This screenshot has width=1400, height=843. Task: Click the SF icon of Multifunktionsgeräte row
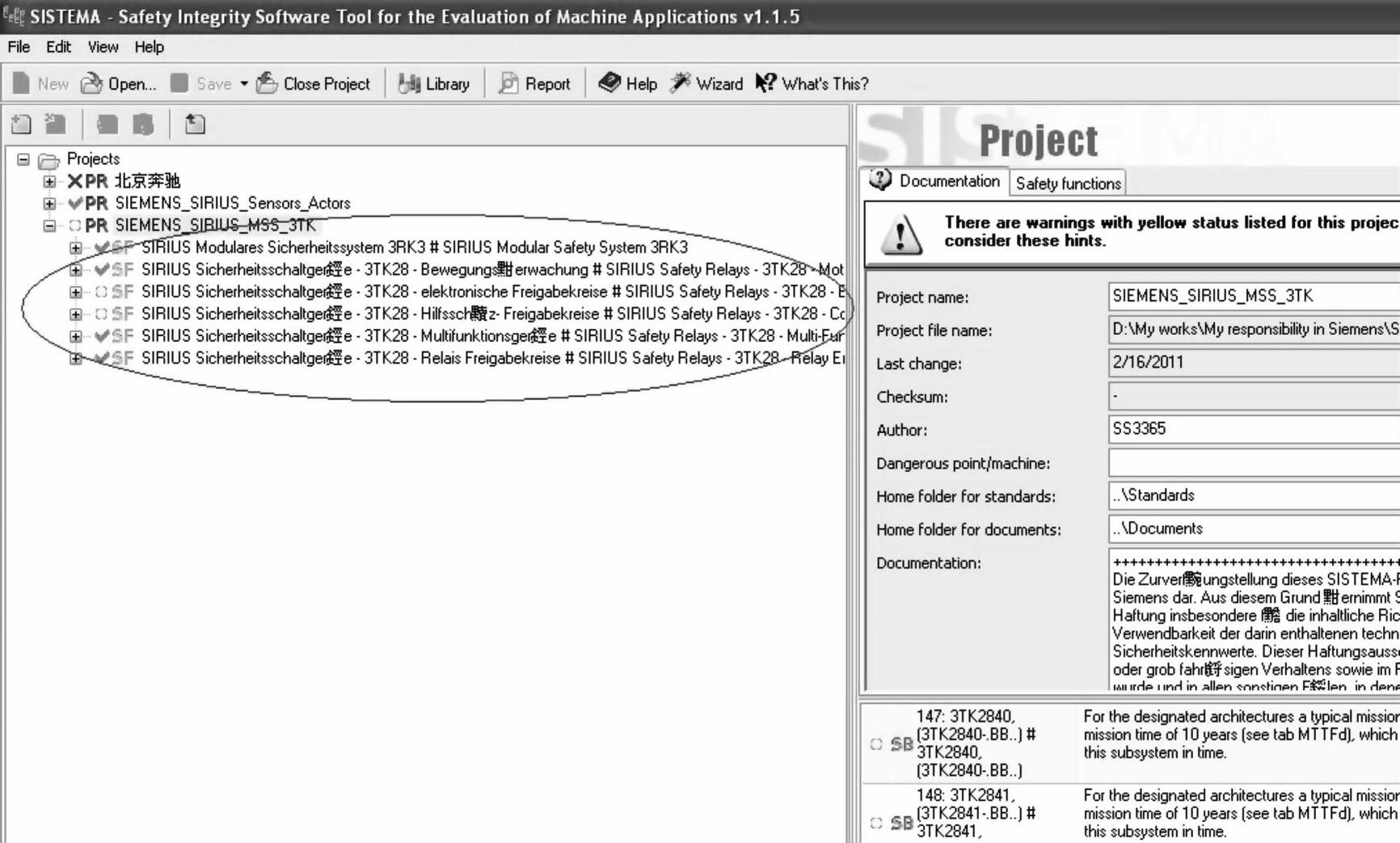point(123,336)
